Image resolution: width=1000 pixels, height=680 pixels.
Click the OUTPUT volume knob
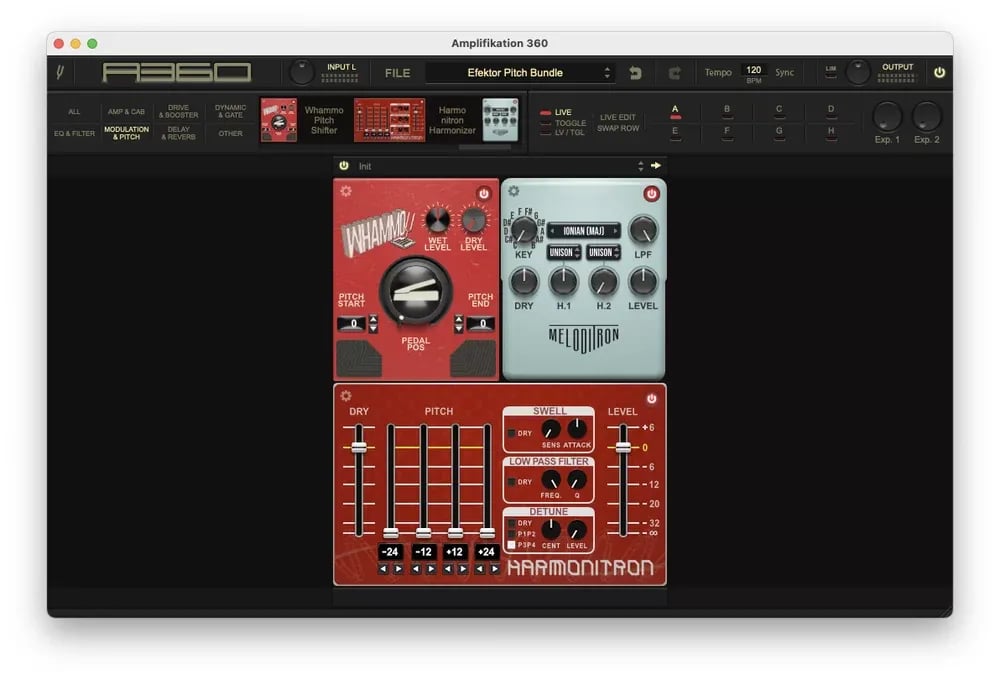(858, 72)
